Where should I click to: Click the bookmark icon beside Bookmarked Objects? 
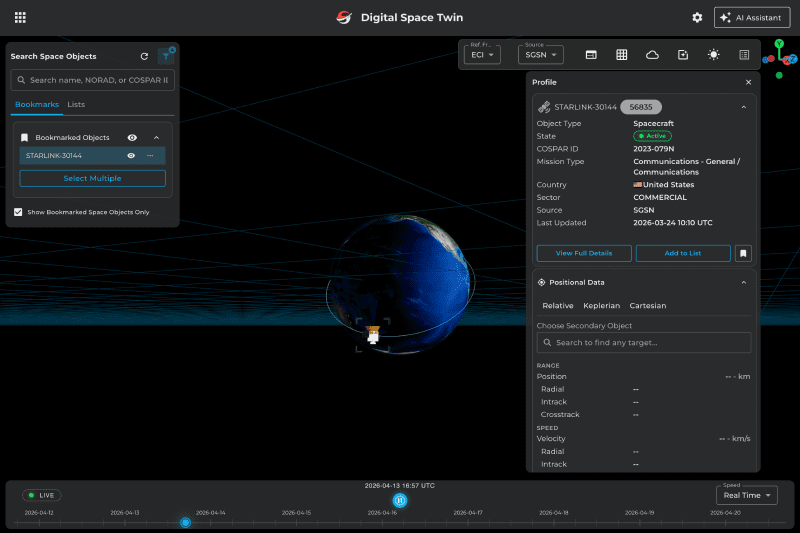point(24,137)
